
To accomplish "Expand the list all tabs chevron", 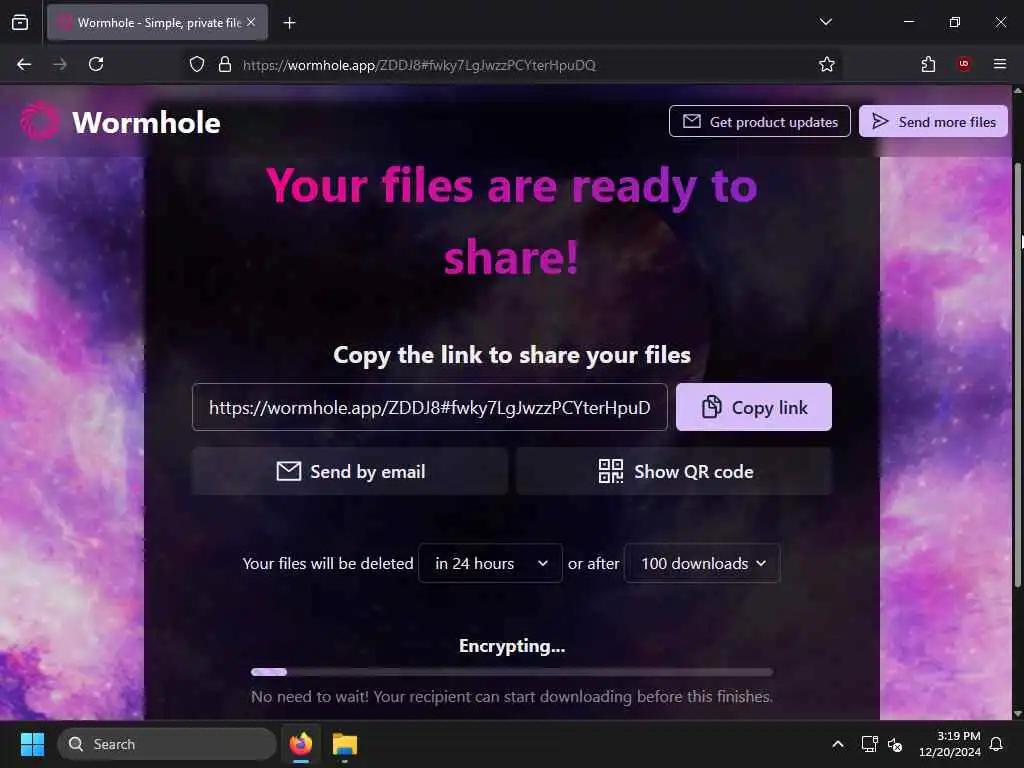I will click(825, 22).
